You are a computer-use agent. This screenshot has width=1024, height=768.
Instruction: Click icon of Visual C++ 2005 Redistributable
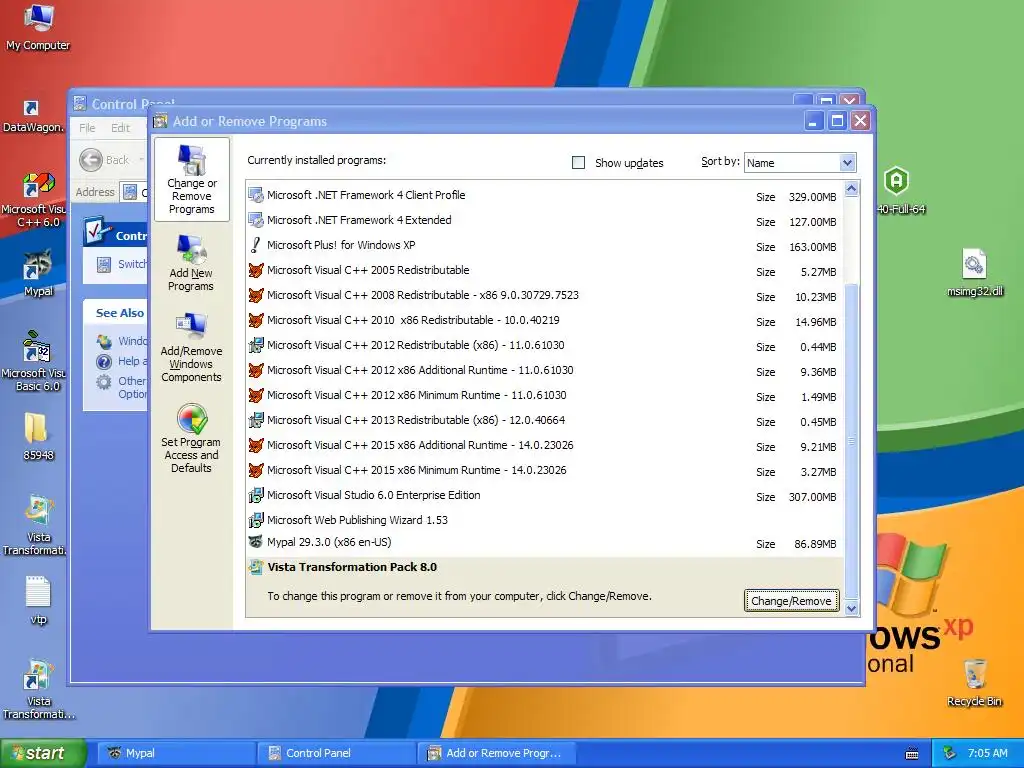[x=256, y=270]
